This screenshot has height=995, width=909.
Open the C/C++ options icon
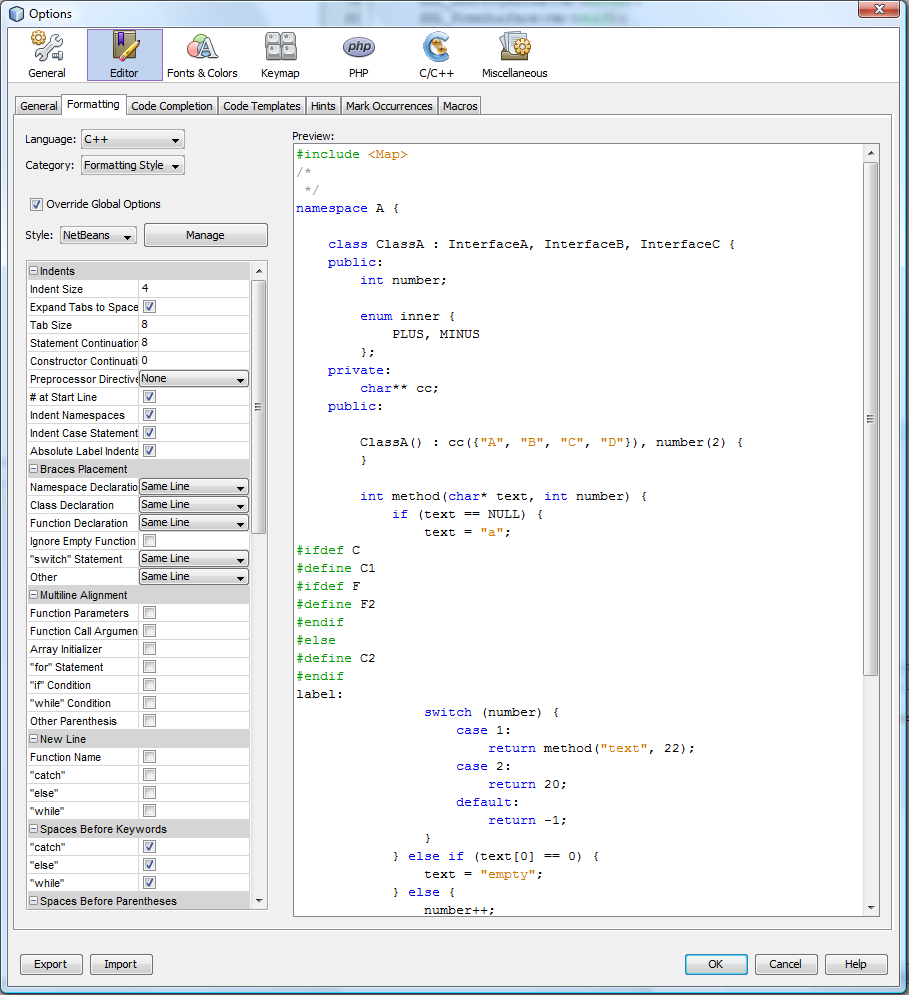[436, 55]
